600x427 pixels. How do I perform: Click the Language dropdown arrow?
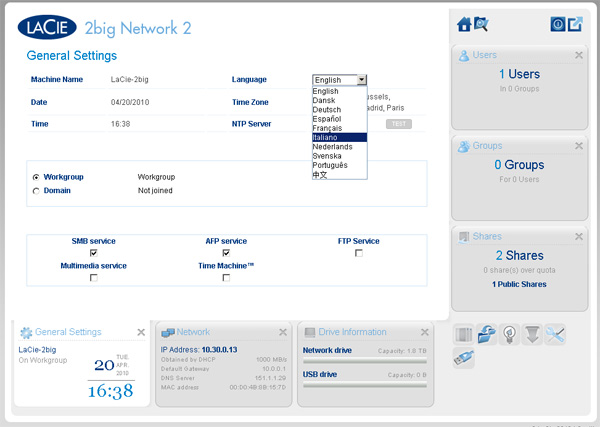pyautogui.click(x=361, y=80)
